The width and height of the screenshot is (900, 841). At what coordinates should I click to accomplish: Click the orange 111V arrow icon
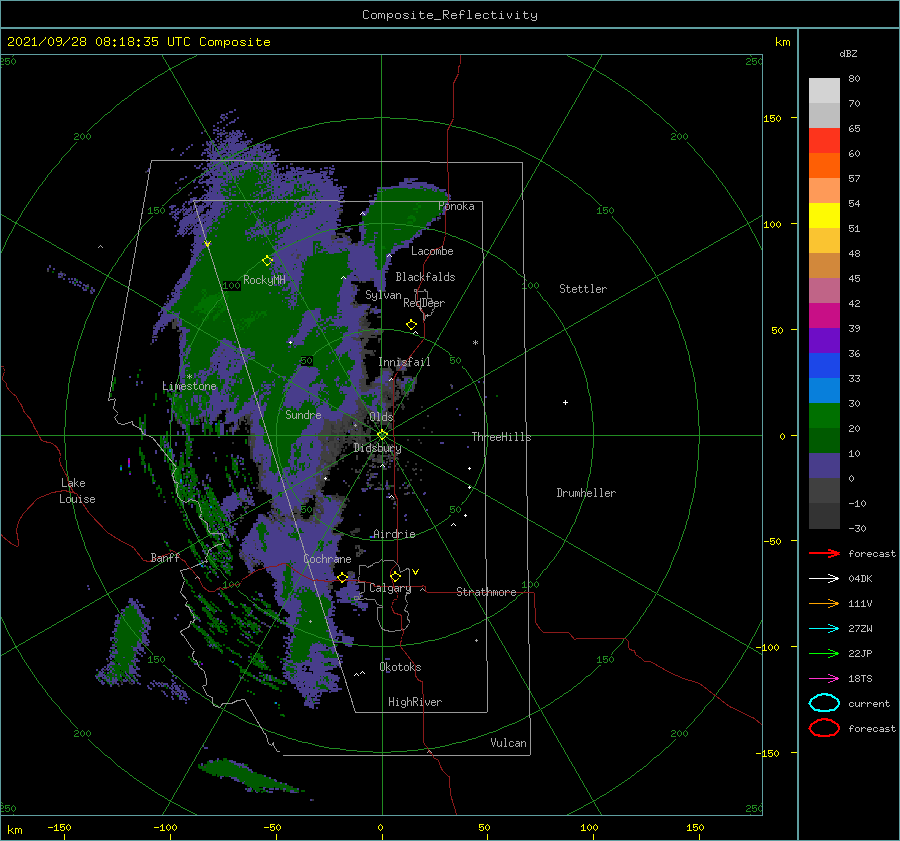tap(824, 603)
